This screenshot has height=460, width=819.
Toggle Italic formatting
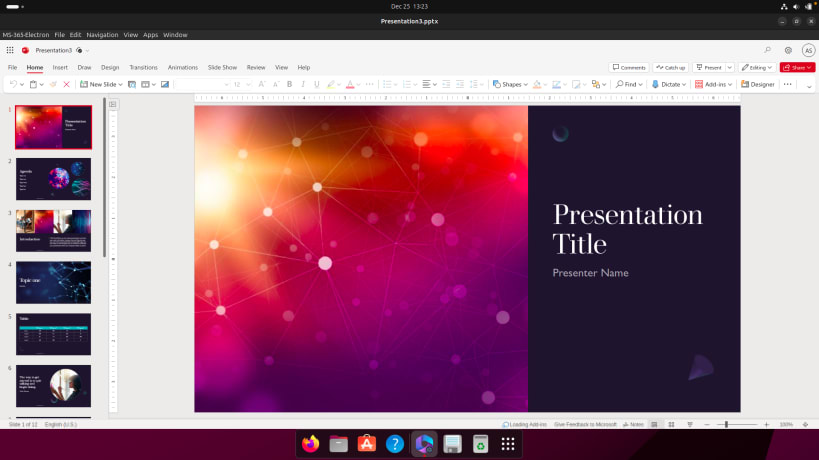tap(303, 84)
